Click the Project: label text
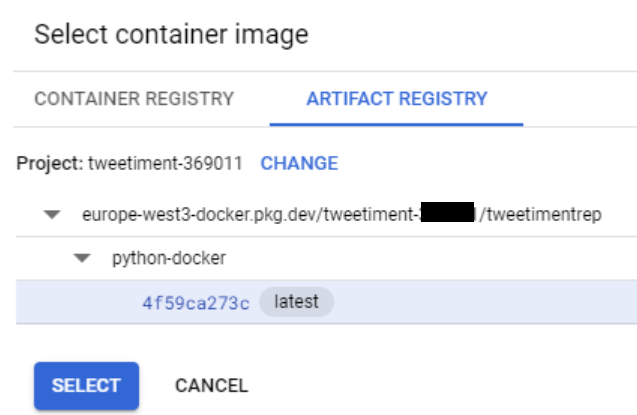The height and width of the screenshot is (415, 637). [x=50, y=163]
